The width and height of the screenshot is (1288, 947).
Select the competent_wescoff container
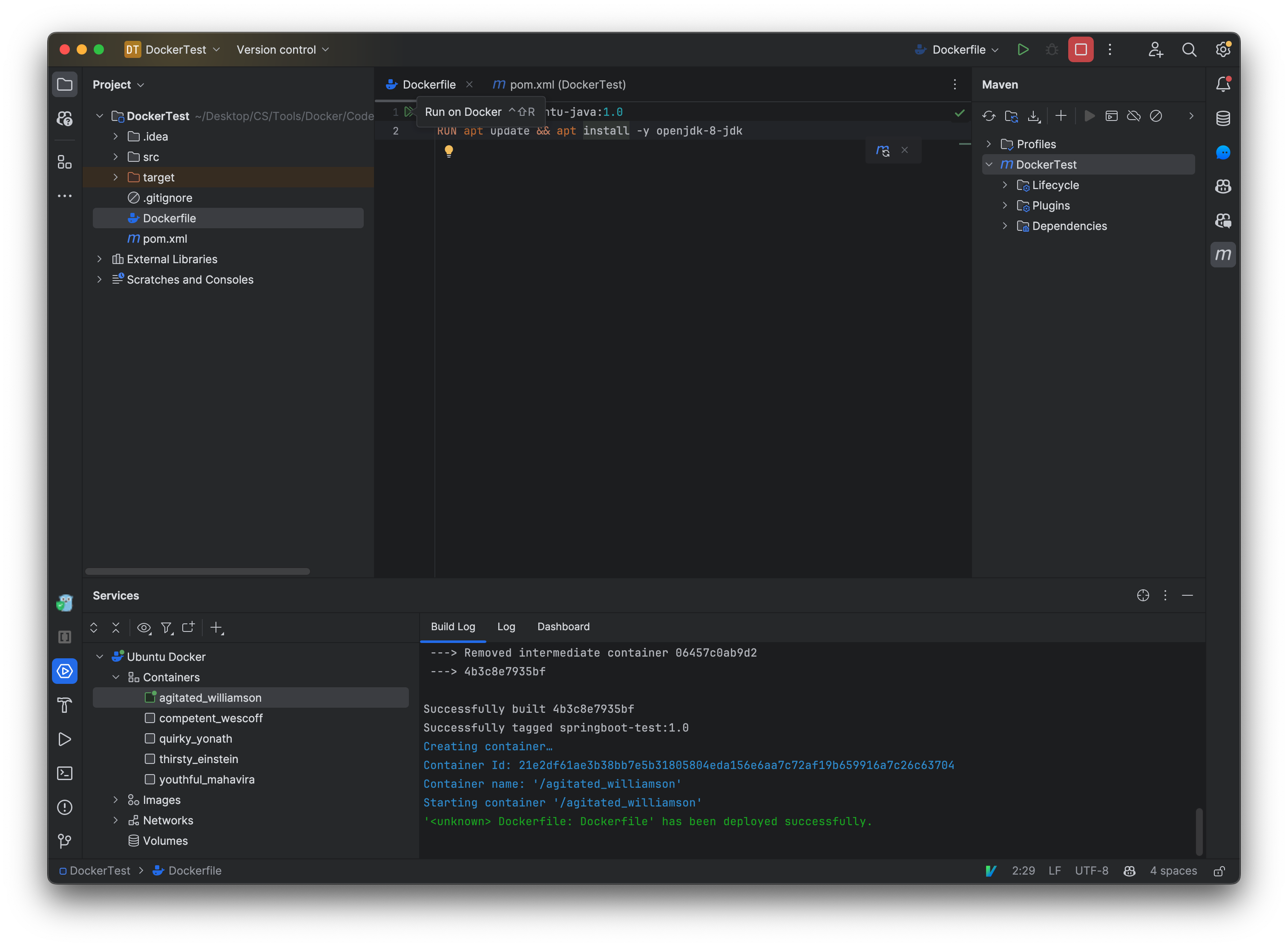coord(250,718)
